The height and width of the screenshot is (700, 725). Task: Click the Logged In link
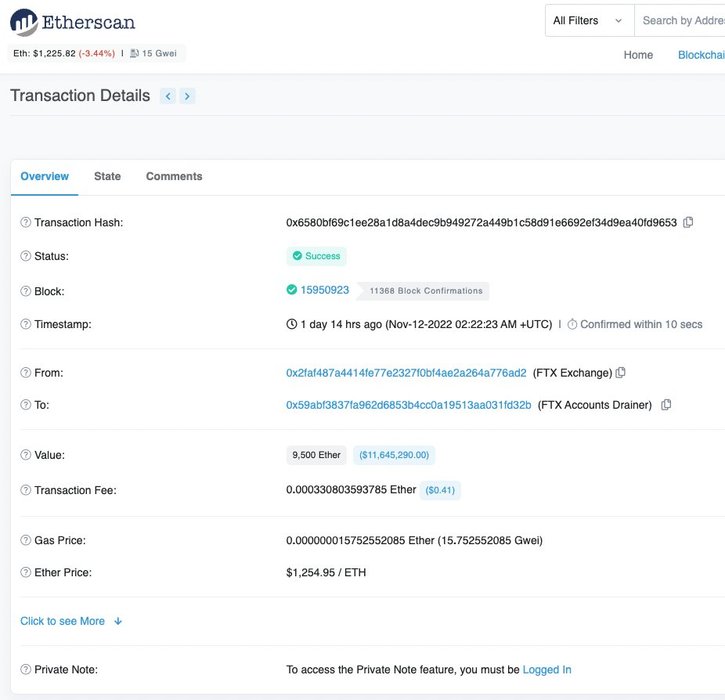click(547, 669)
